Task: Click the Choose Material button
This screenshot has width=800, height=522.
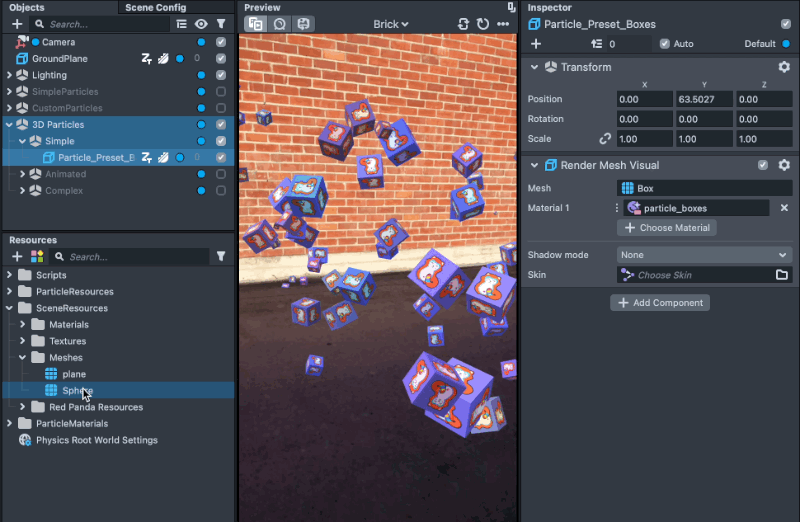Action: [x=667, y=228]
